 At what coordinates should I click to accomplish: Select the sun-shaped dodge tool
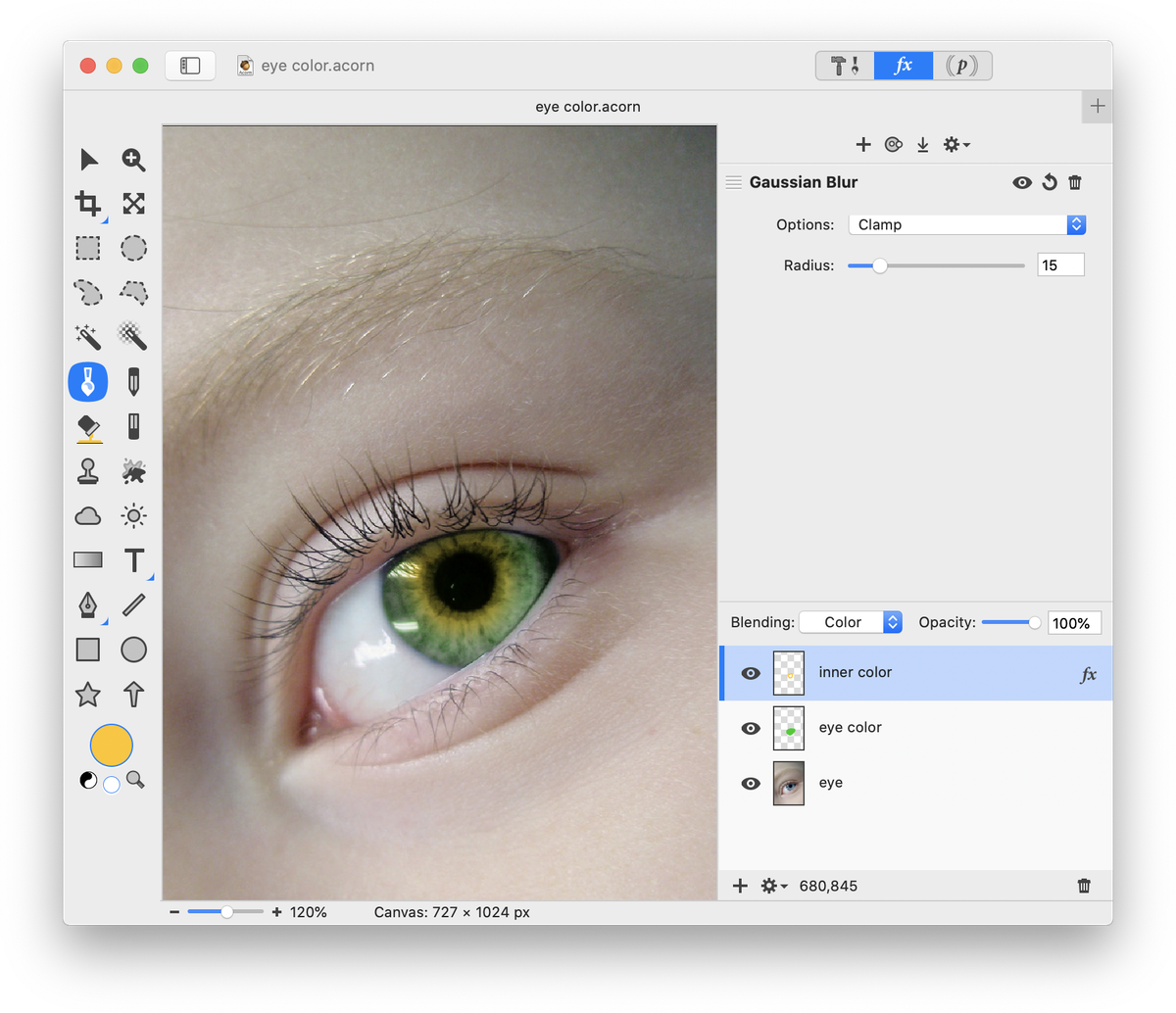point(133,516)
